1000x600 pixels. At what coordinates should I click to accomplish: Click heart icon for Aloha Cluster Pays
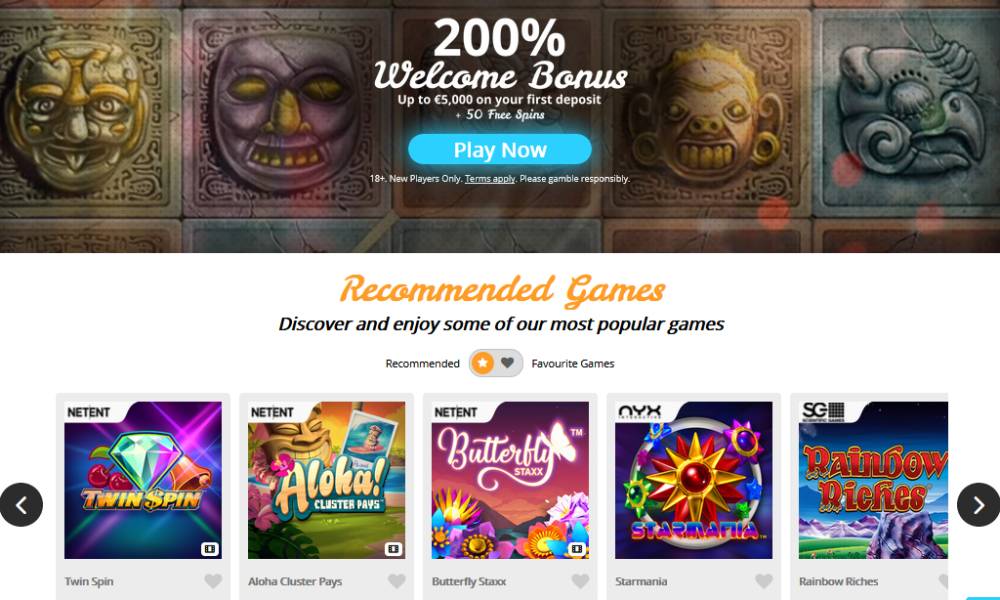coord(397,581)
